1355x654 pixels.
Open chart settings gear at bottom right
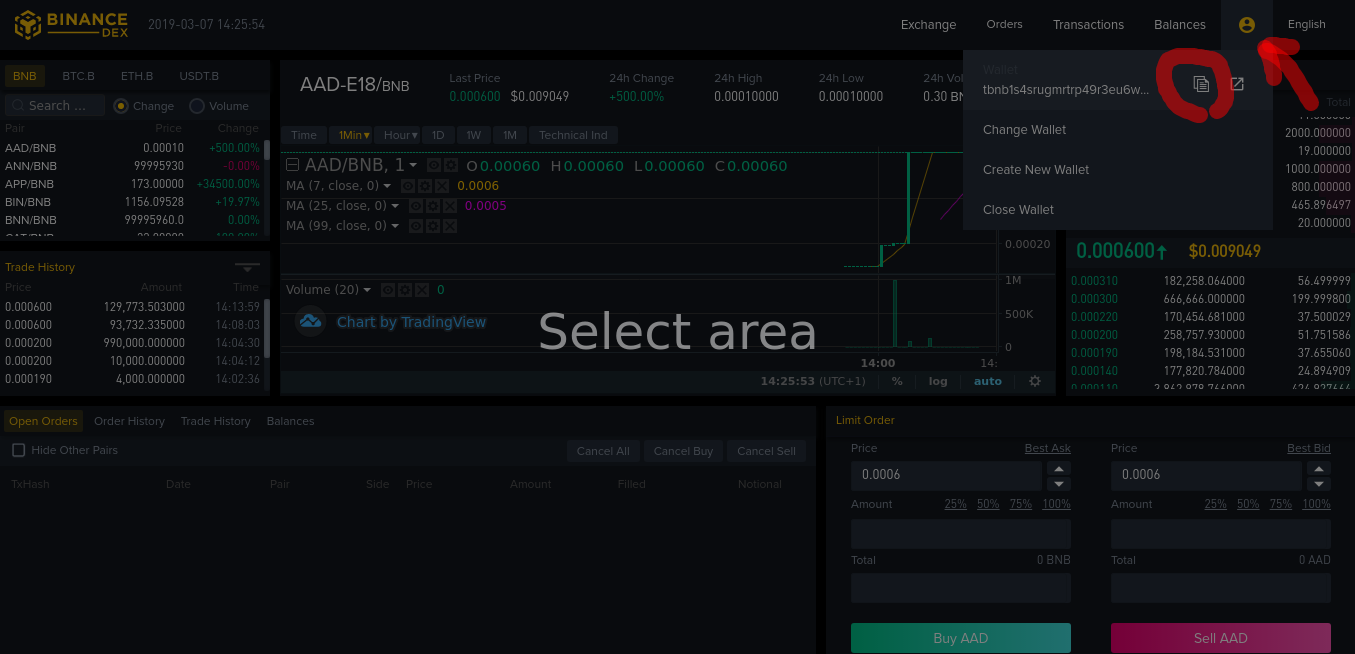[x=1034, y=381]
